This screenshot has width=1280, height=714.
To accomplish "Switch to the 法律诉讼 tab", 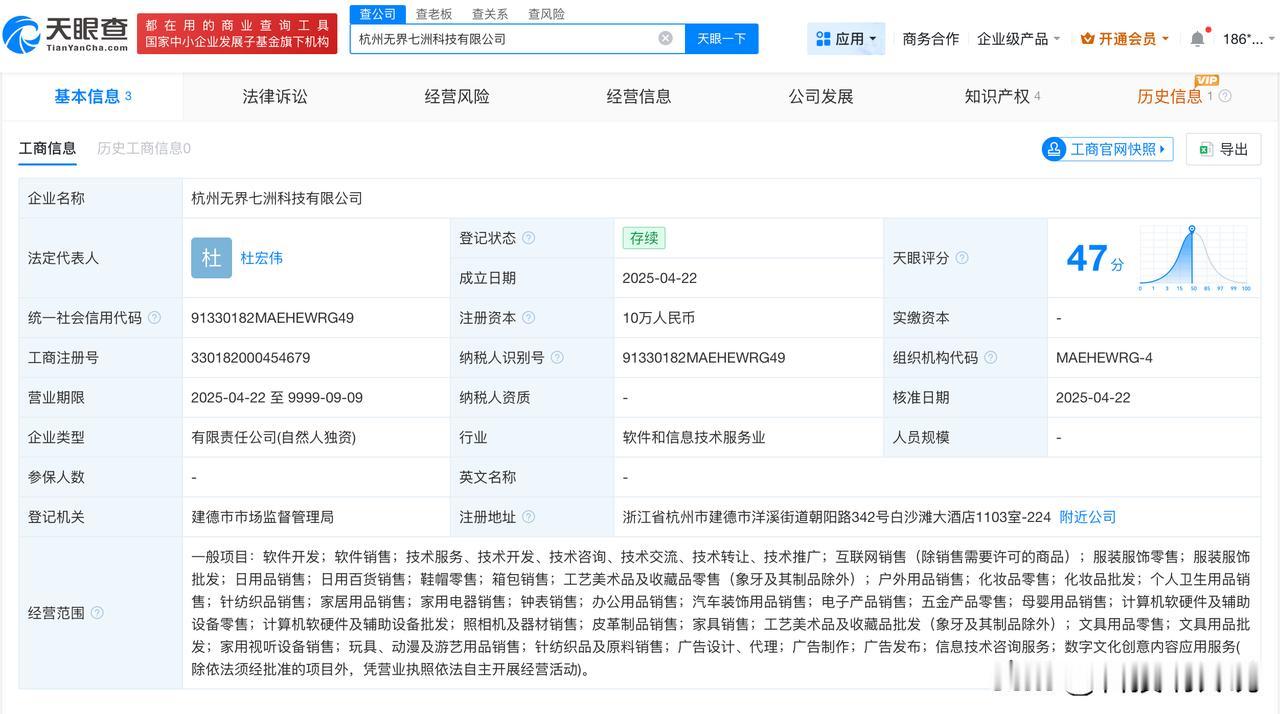I will 274,96.
